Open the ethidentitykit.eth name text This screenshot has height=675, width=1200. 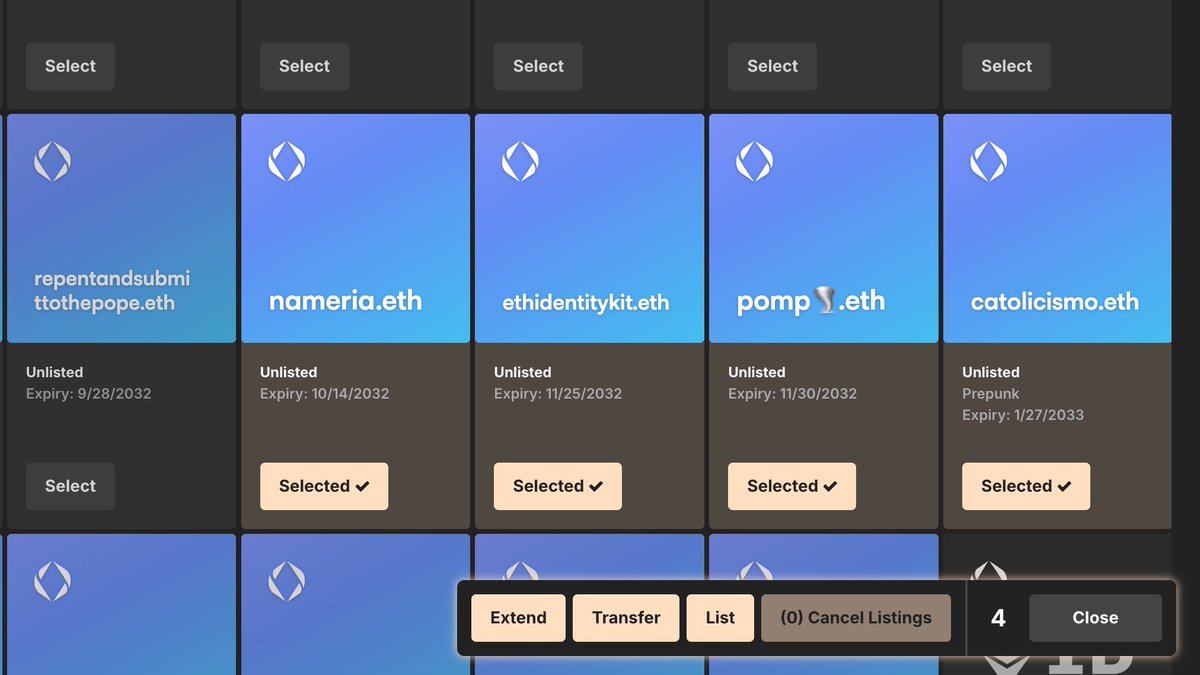pos(586,303)
